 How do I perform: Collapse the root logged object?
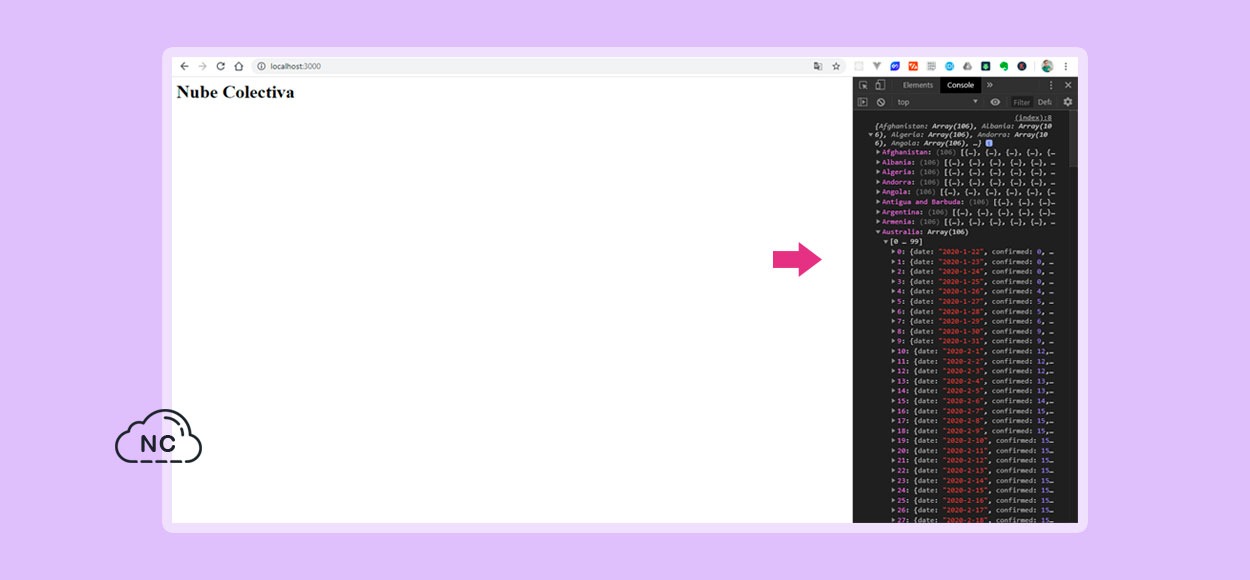point(871,134)
